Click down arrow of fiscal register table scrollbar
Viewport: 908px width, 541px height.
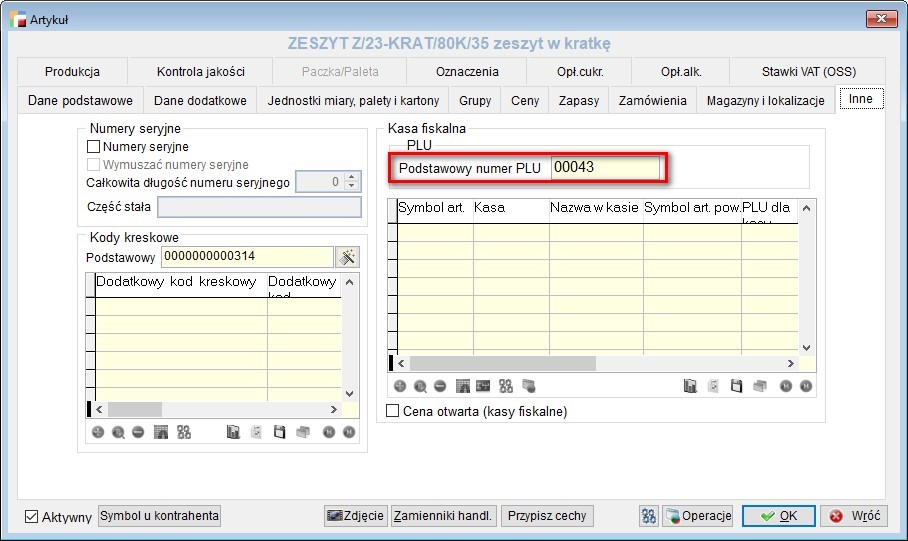click(806, 348)
